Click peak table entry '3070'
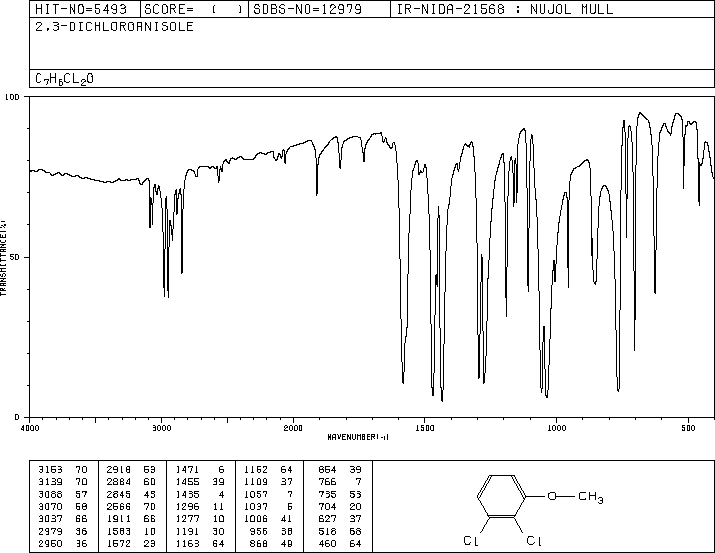The image size is (715, 553). point(50,506)
